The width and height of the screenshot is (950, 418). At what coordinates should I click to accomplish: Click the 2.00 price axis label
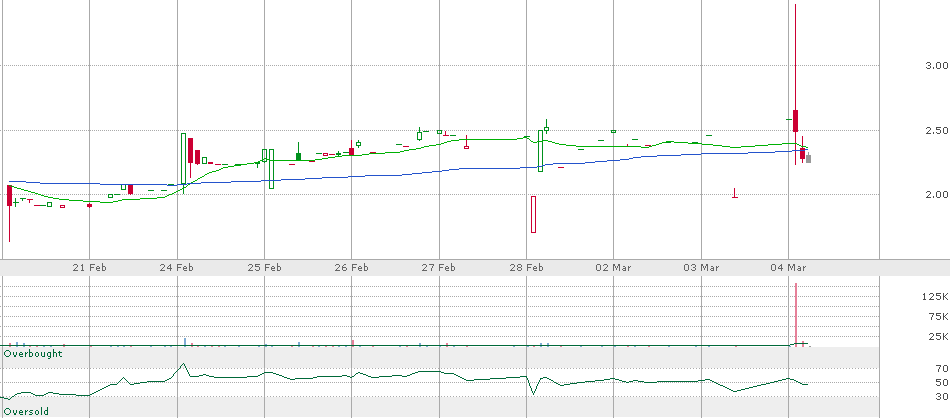coord(937,194)
